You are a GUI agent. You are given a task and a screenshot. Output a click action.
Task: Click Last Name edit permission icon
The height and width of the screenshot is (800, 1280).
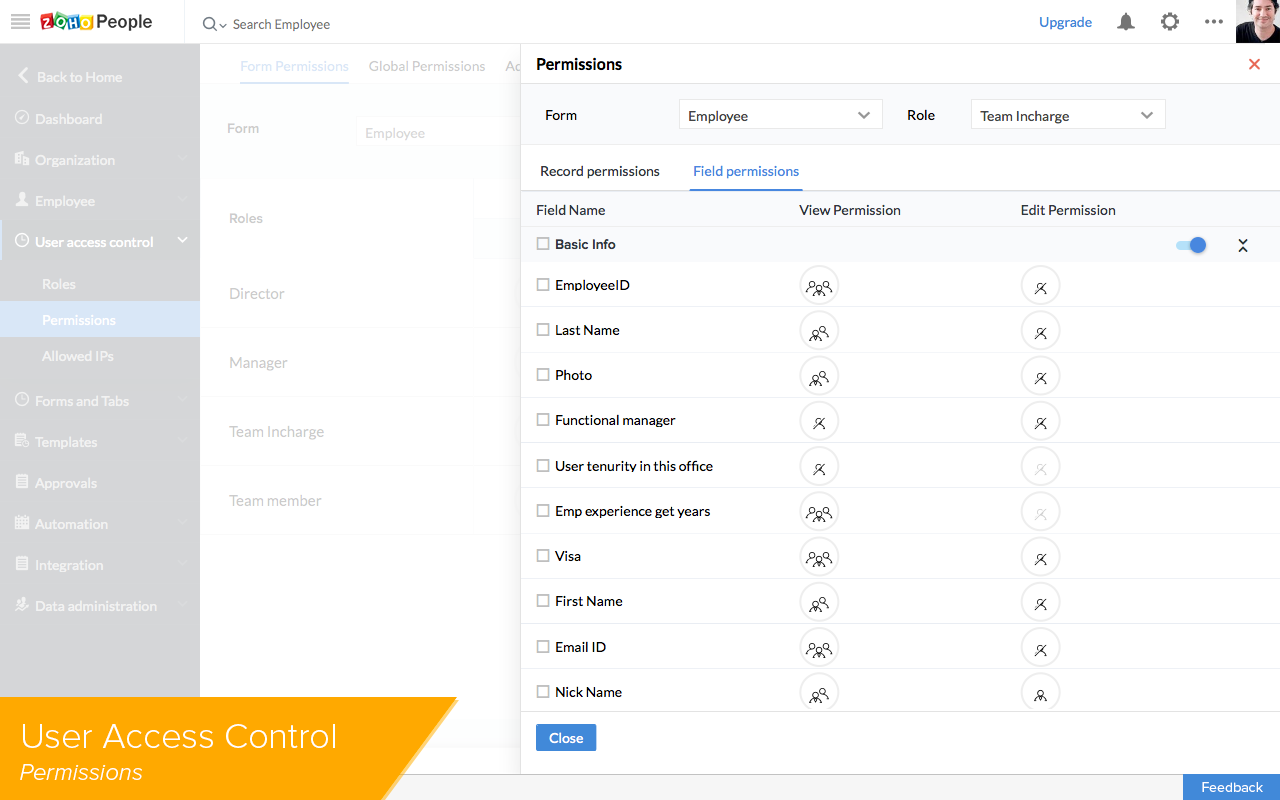click(1040, 332)
